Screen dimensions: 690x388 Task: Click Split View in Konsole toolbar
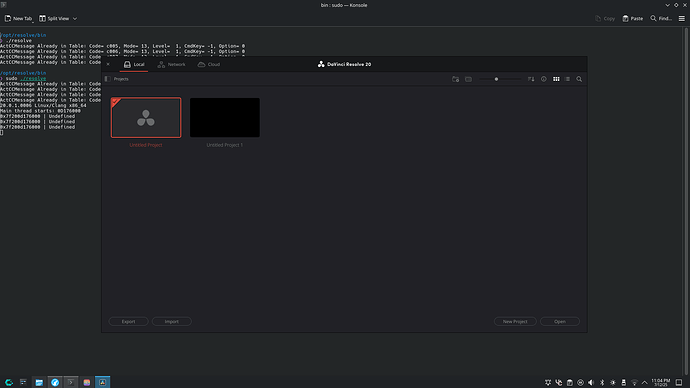[x=54, y=18]
